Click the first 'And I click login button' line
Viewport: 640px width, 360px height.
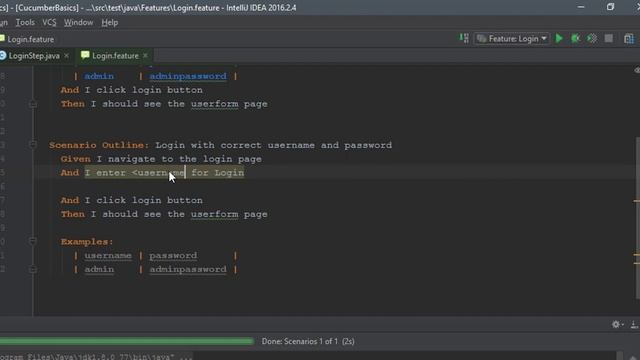coord(131,90)
